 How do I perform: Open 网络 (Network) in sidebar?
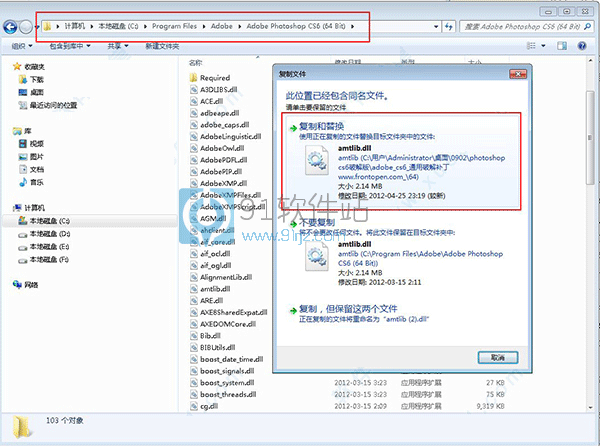coord(31,285)
